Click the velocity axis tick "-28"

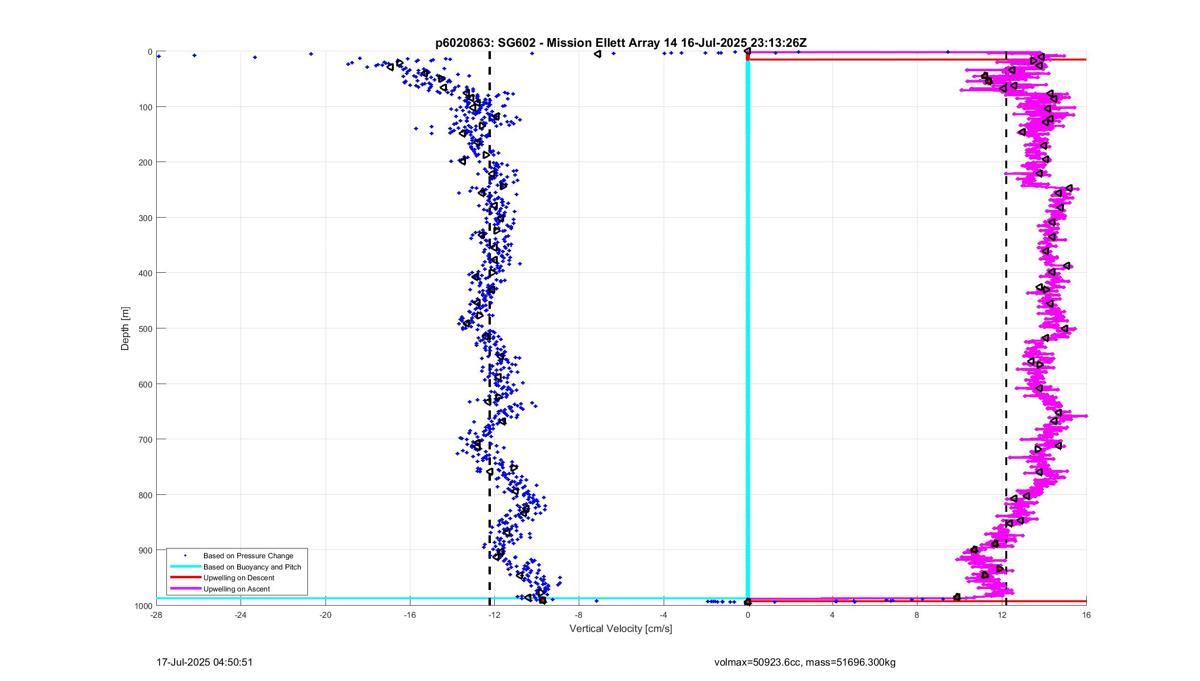coord(156,615)
